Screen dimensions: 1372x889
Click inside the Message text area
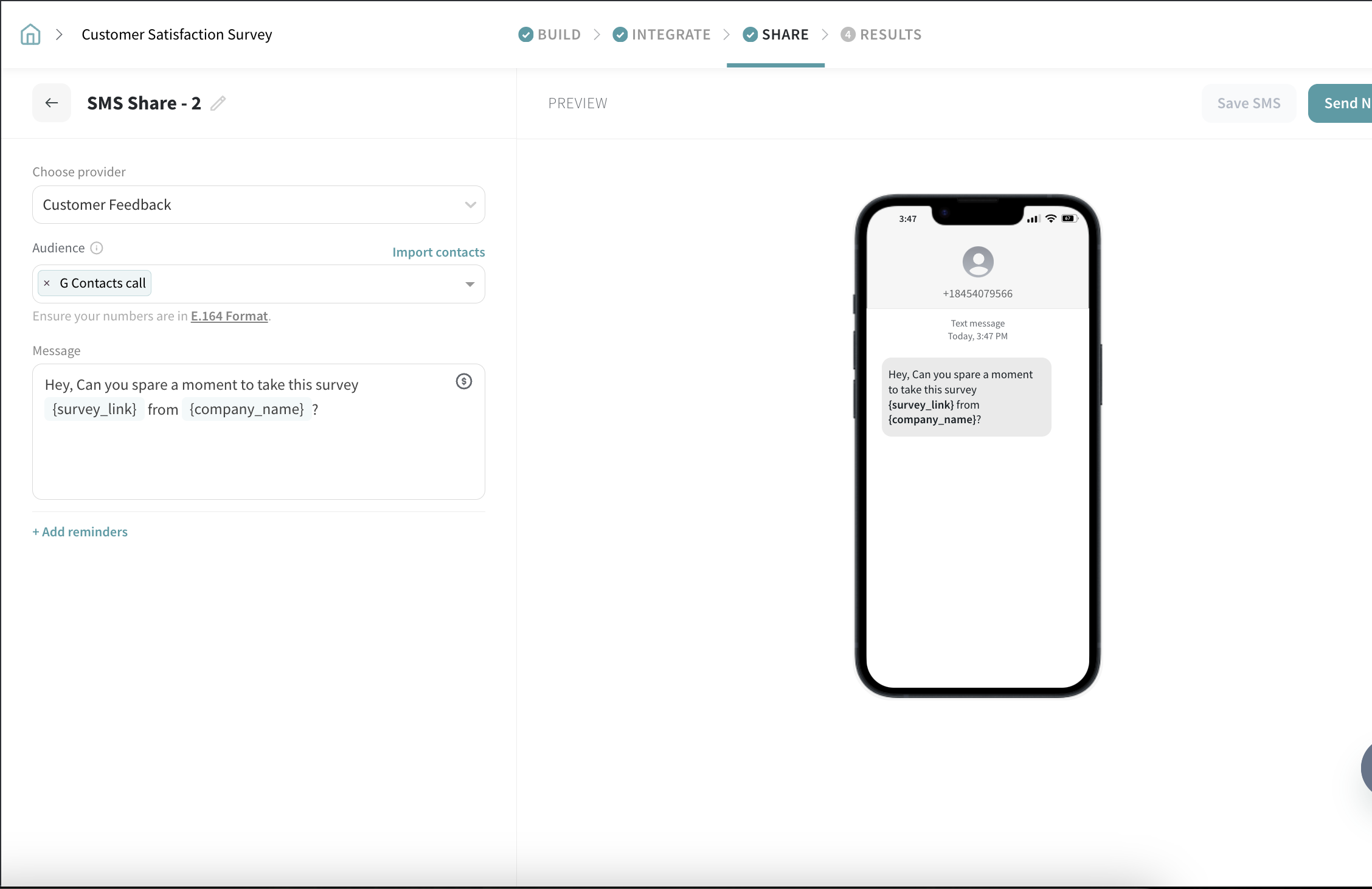click(x=258, y=456)
